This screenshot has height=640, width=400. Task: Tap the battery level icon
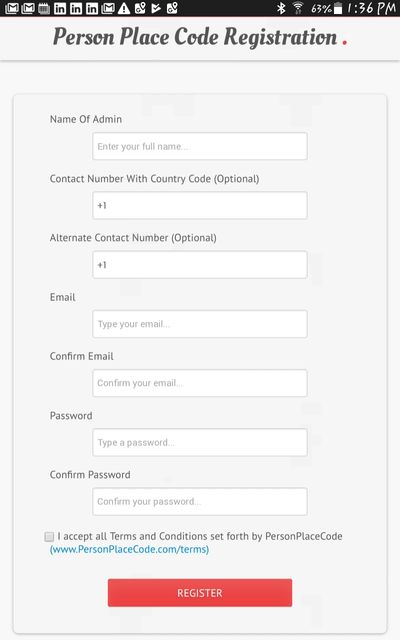pyautogui.click(x=338, y=8)
